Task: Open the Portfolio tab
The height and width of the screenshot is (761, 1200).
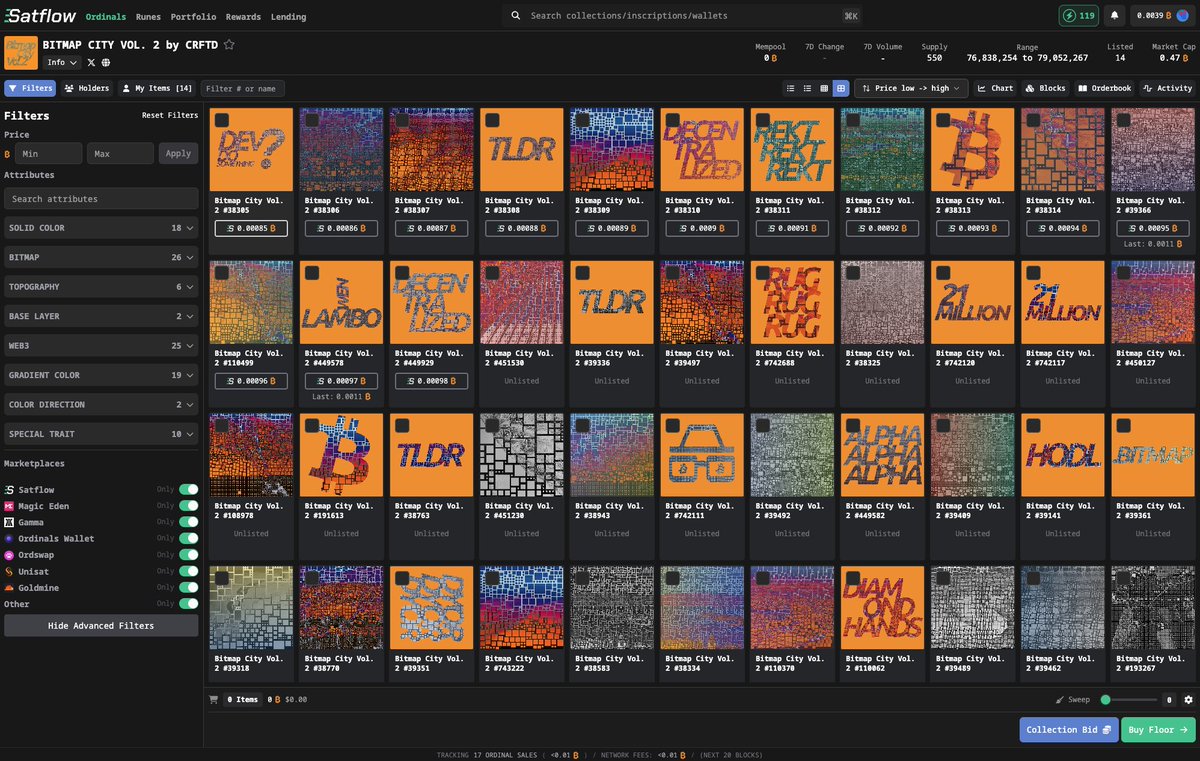Action: 194,16
